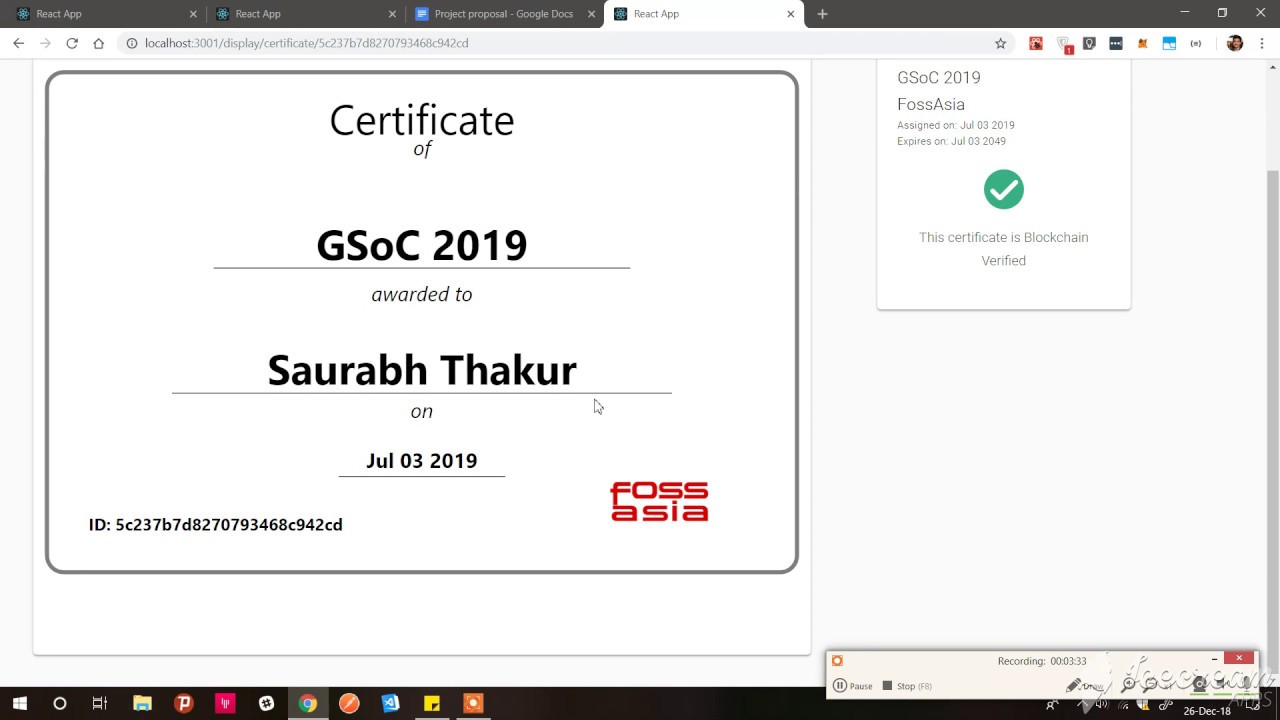Click the certificate ID text
Image resolution: width=1280 pixels, height=720 pixels.
216,524
